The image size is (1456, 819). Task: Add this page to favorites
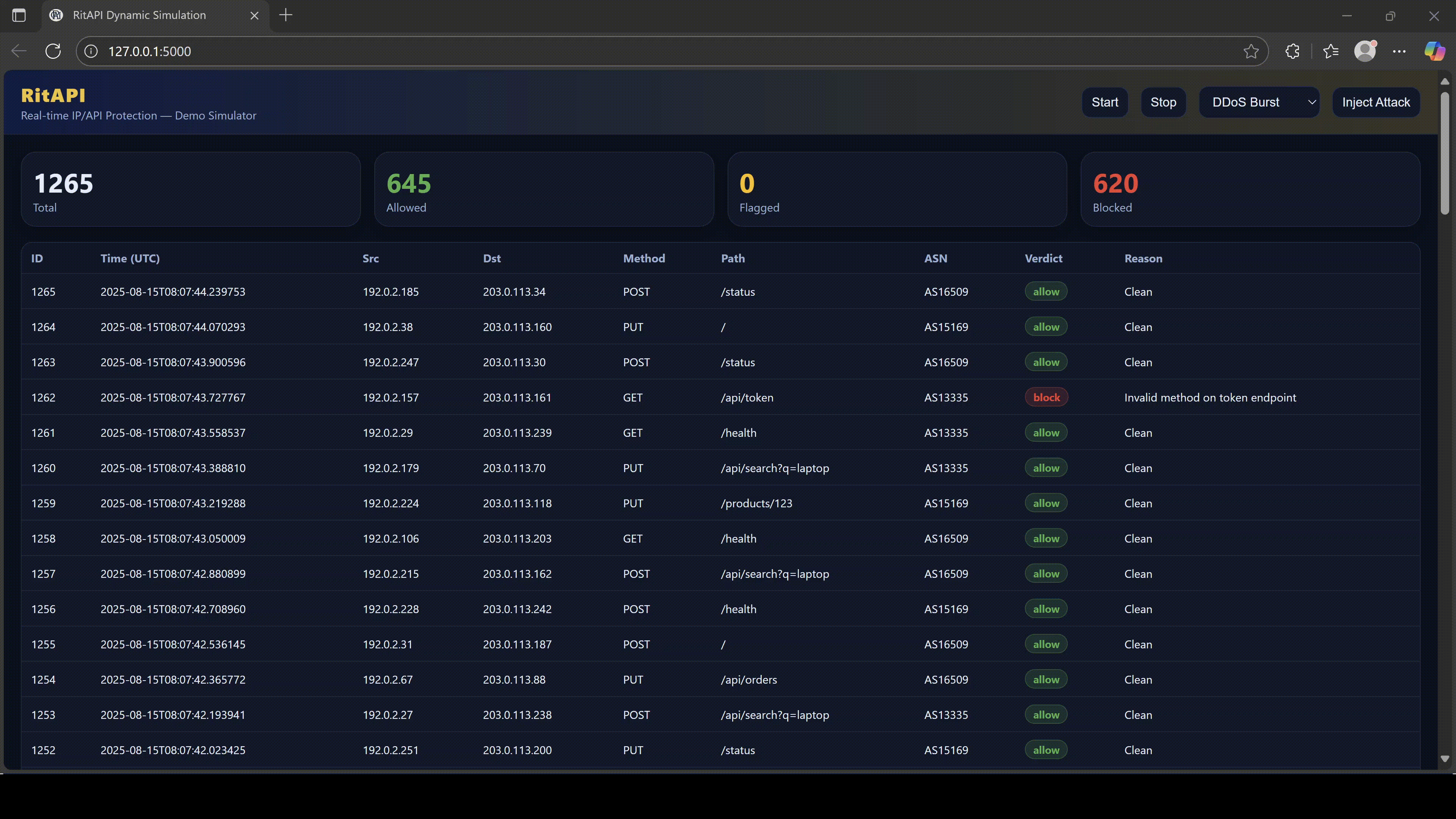[x=1251, y=51]
